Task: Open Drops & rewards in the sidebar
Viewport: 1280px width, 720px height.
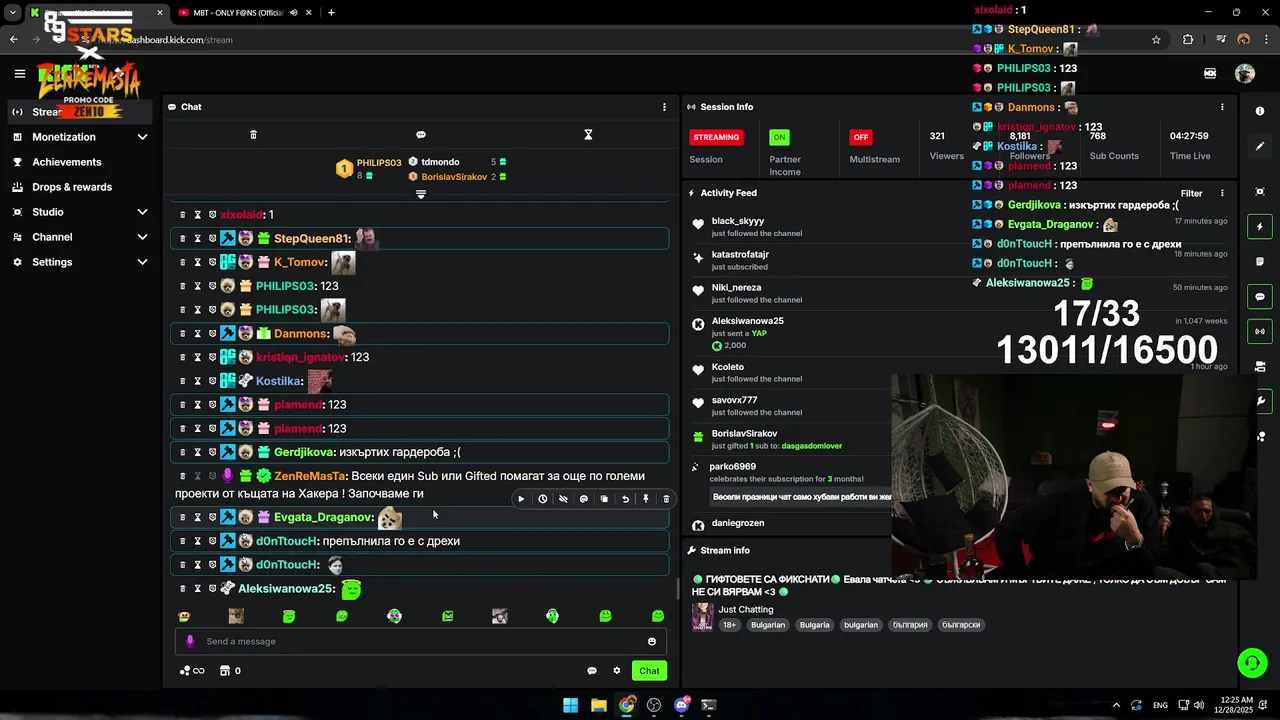Action: (80, 187)
